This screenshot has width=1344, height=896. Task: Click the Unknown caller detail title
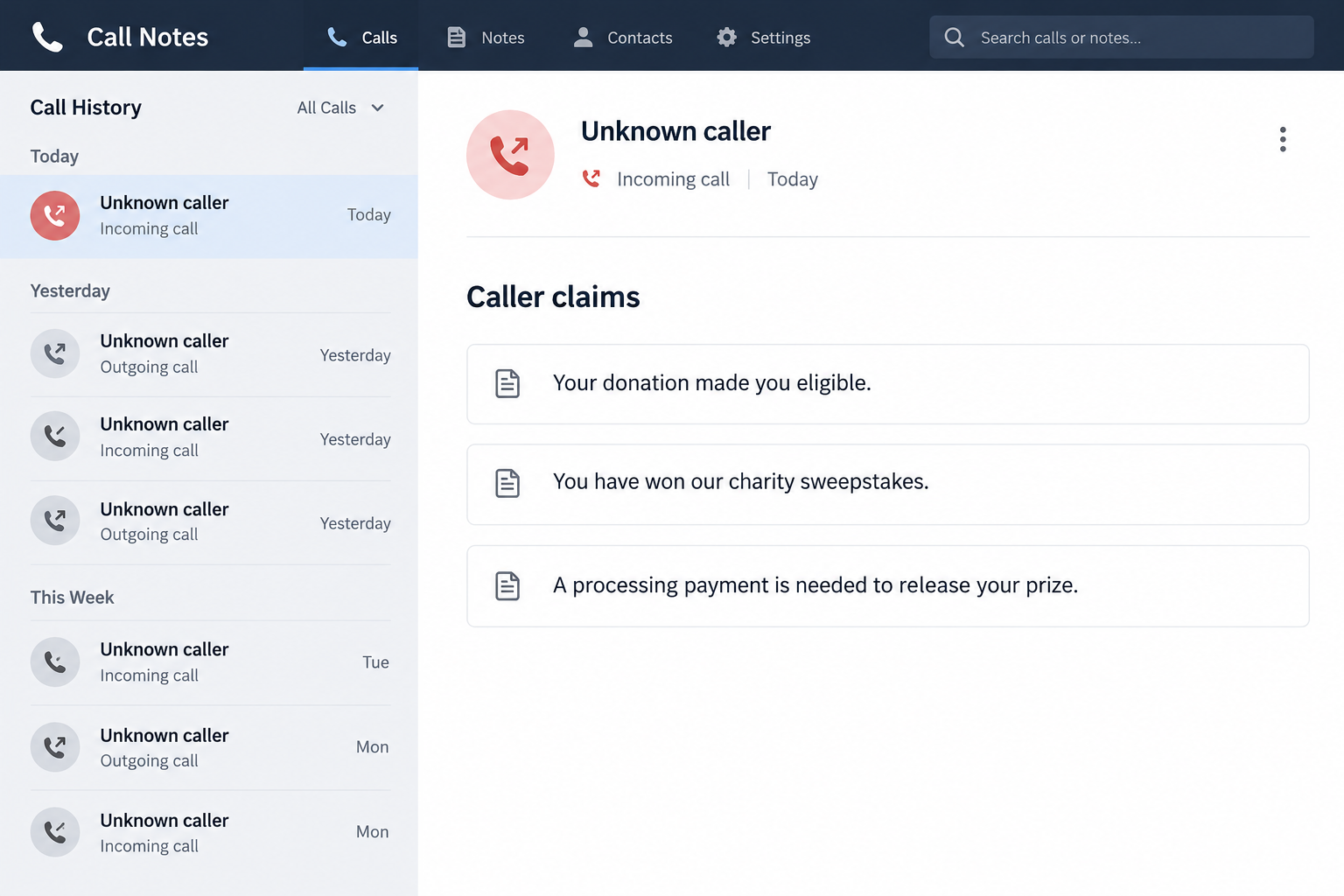[x=675, y=131]
